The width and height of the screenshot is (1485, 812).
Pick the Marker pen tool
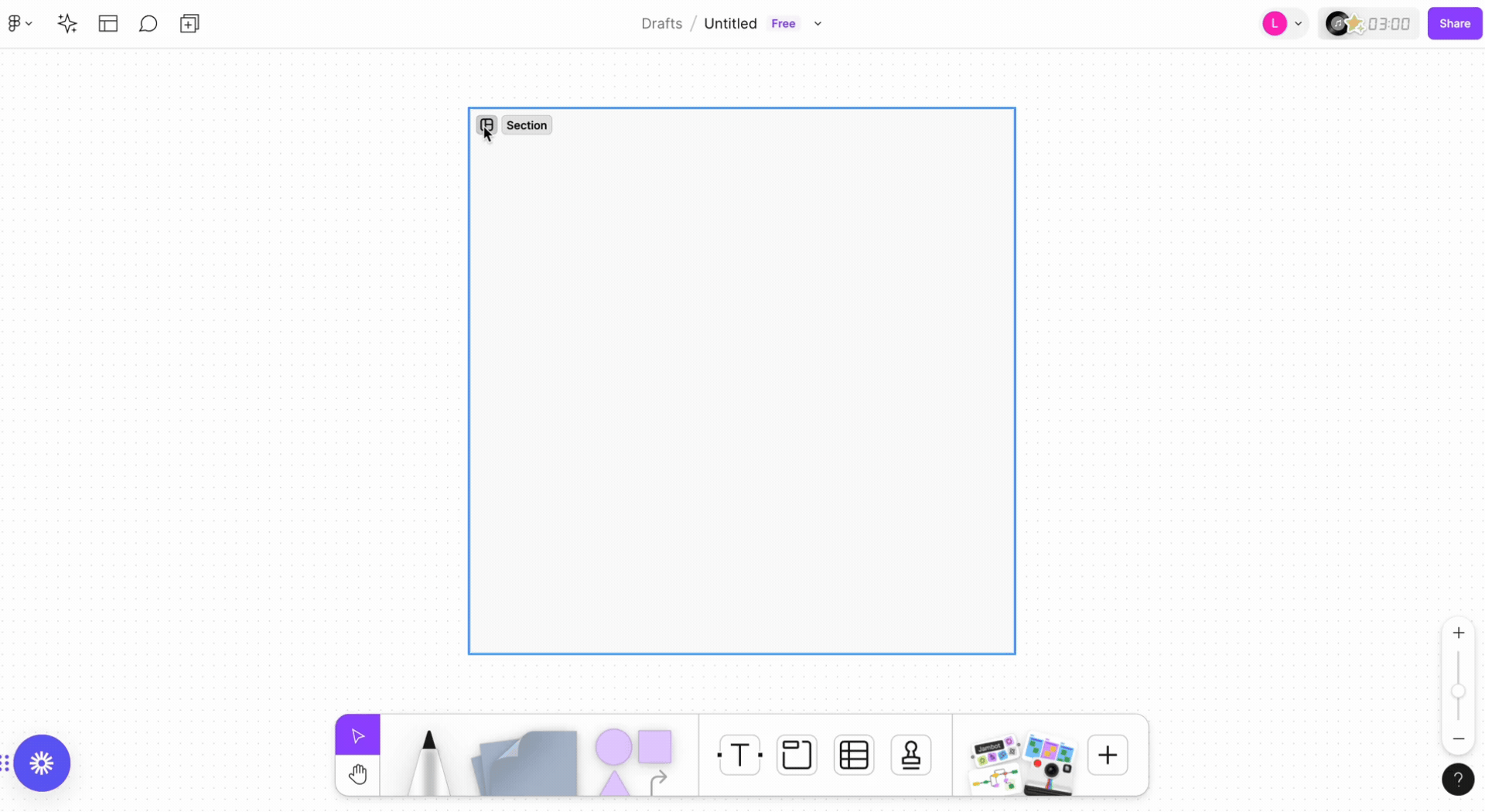428,762
